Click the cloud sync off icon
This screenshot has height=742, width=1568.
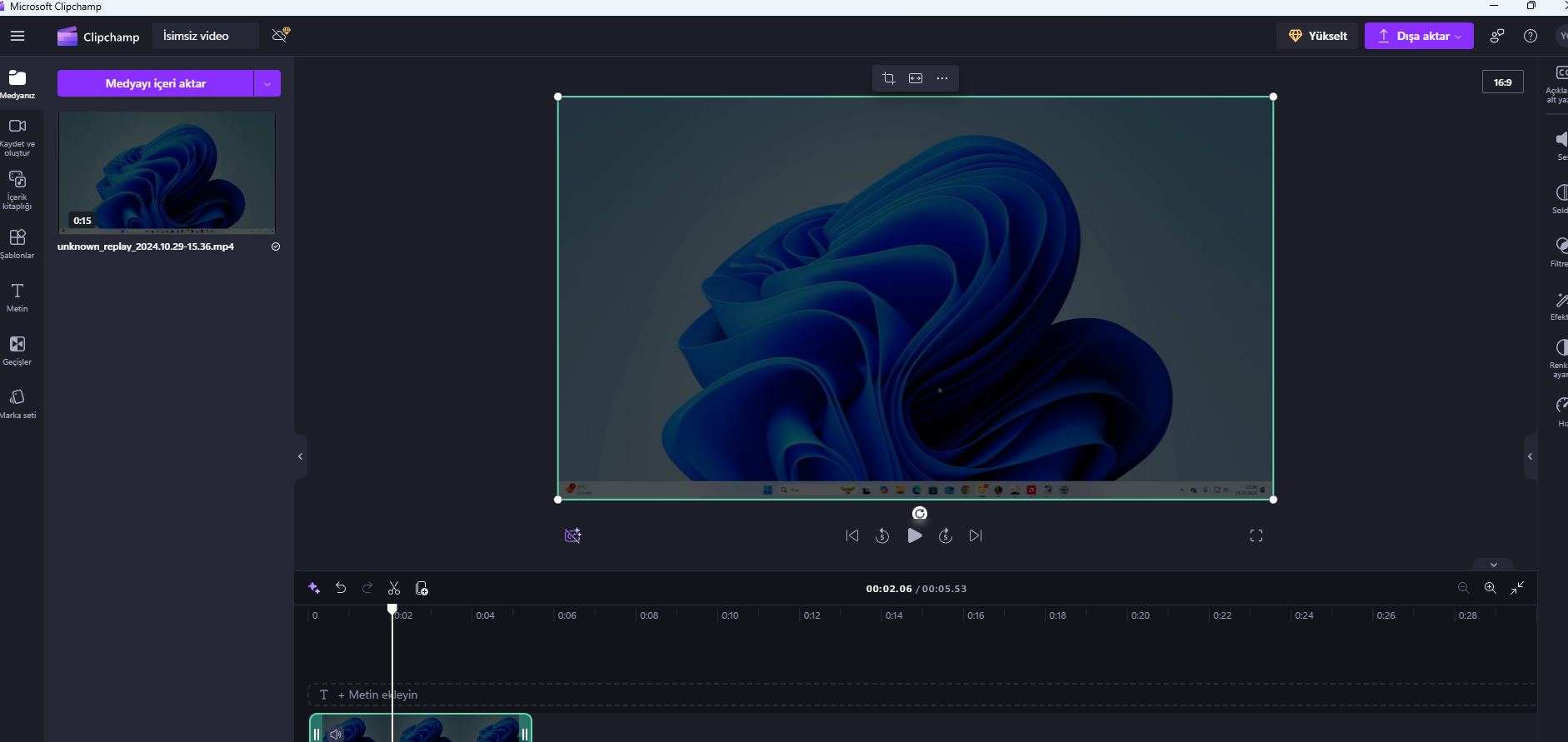pyautogui.click(x=281, y=35)
